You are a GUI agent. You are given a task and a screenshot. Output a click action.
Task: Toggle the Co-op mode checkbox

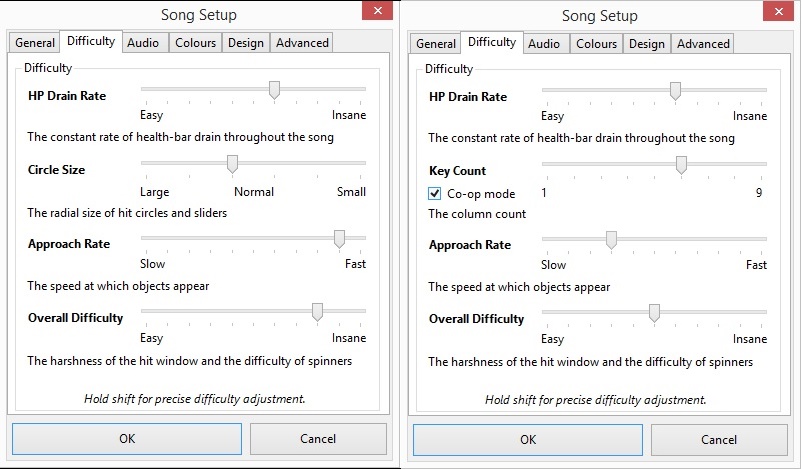[x=435, y=193]
